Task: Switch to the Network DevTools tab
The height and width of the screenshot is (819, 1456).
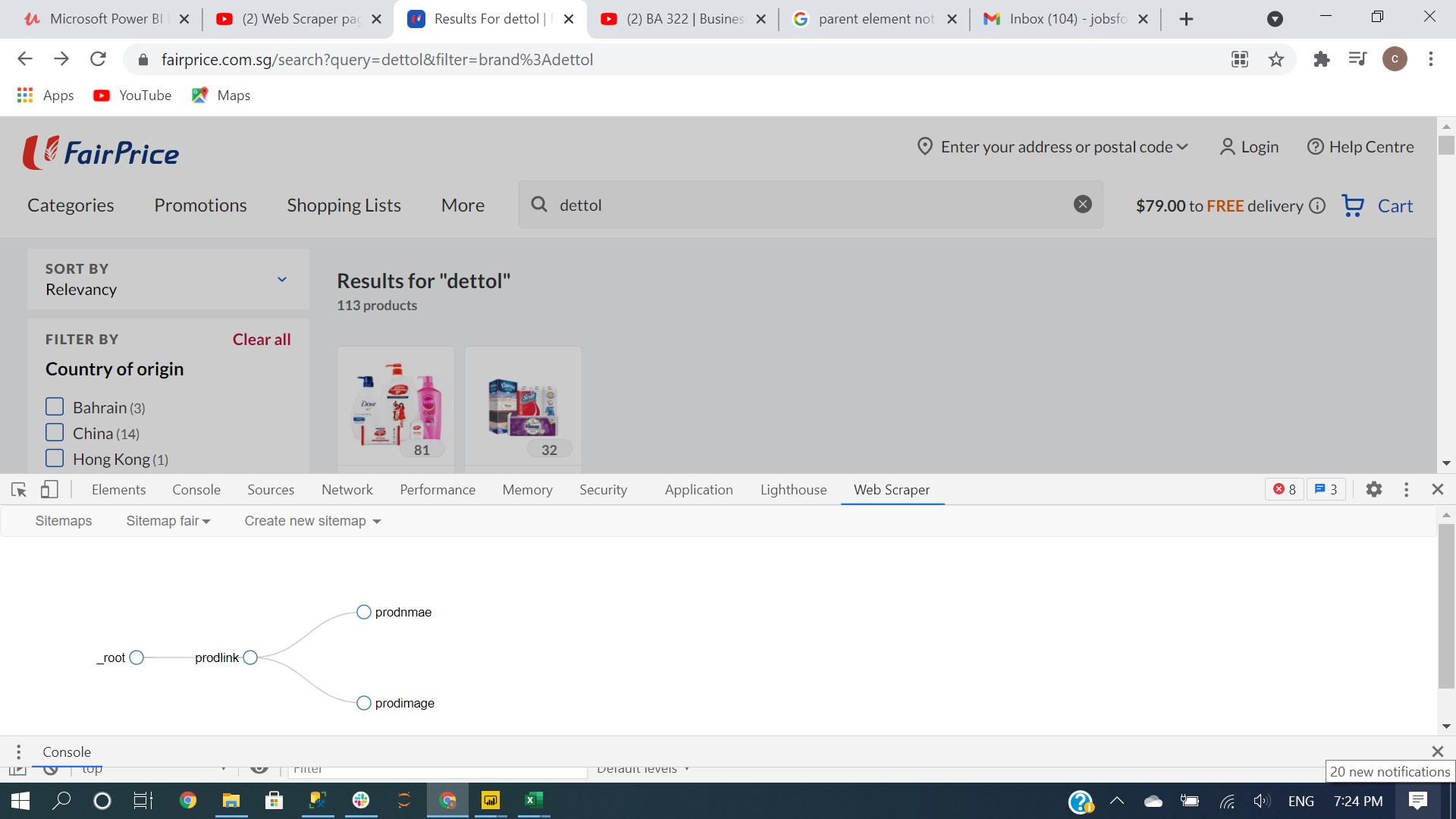Action: [x=347, y=490]
